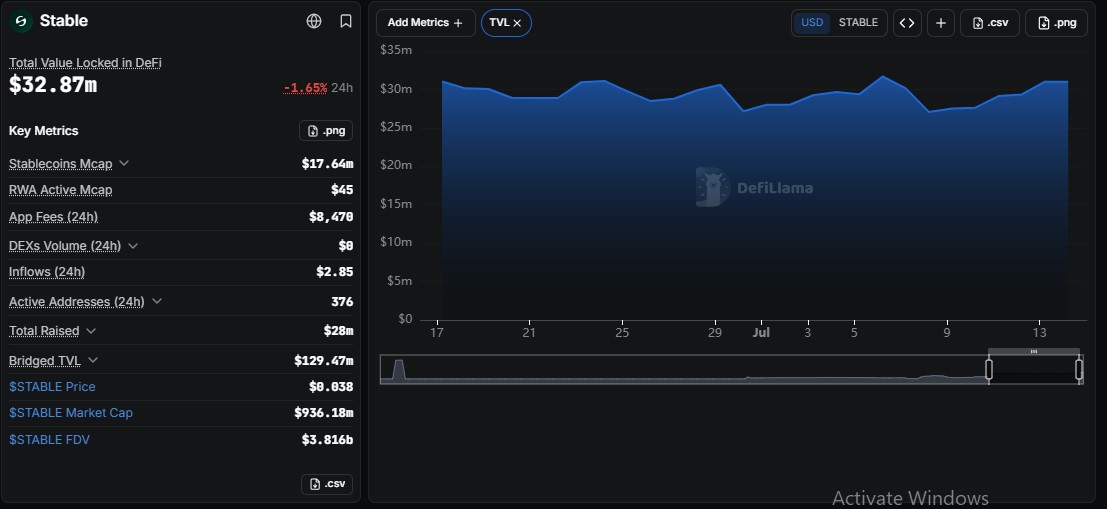Click the Stable logo icon
The height and width of the screenshot is (509, 1107).
(x=20, y=21)
